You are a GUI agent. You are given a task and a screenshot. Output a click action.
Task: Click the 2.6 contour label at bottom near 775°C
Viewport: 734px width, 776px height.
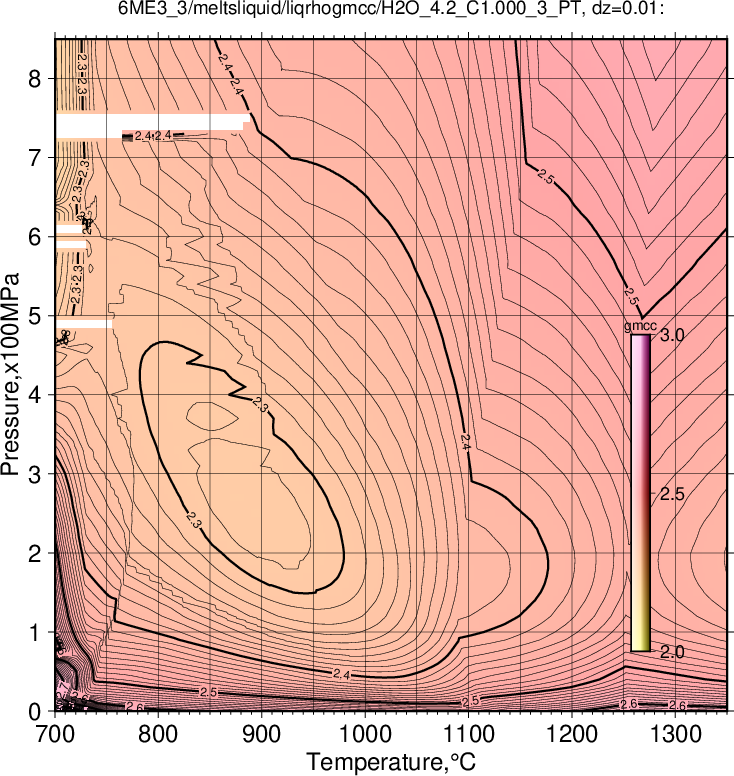[135, 708]
